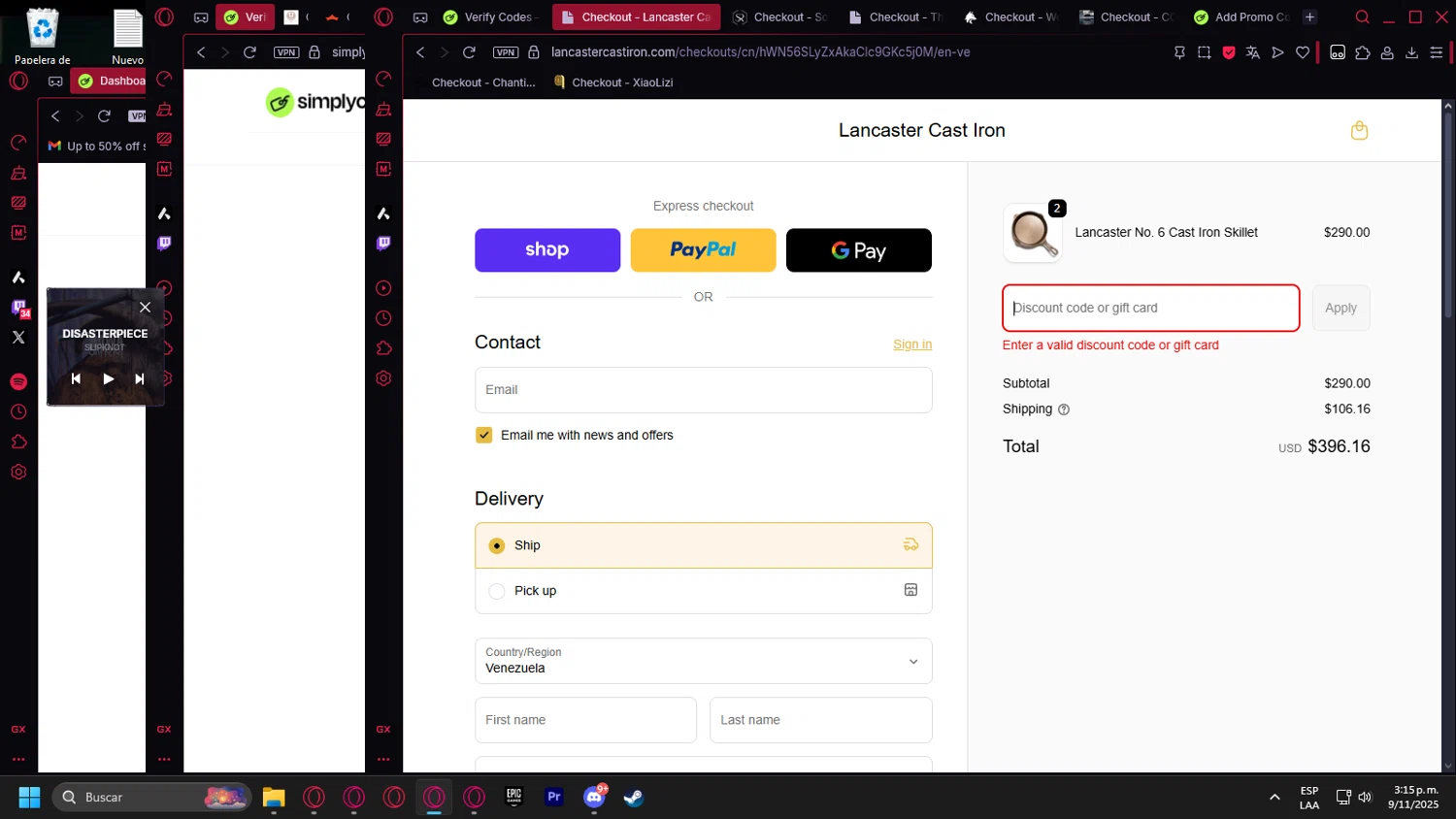Open the downloads icon in toolbar
The image size is (1456, 819).
[1411, 52]
